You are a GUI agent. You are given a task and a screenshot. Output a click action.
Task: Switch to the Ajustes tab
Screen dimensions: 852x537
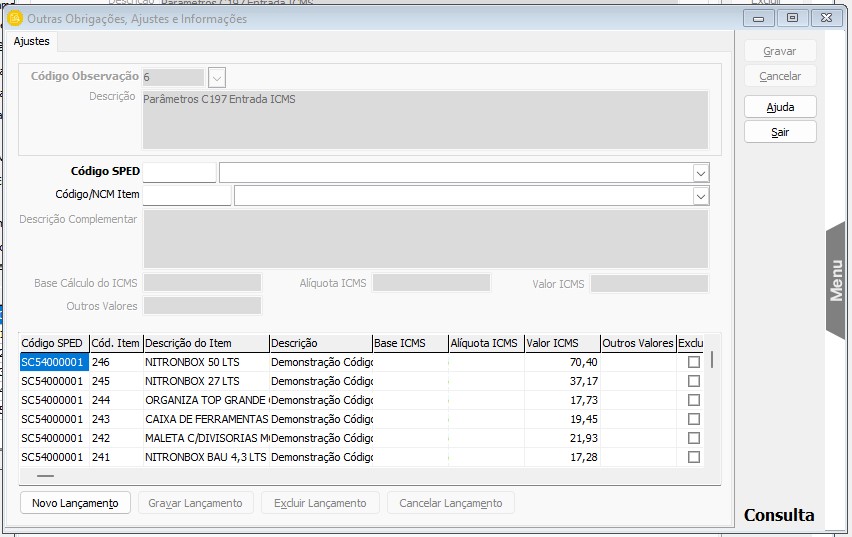click(32, 41)
